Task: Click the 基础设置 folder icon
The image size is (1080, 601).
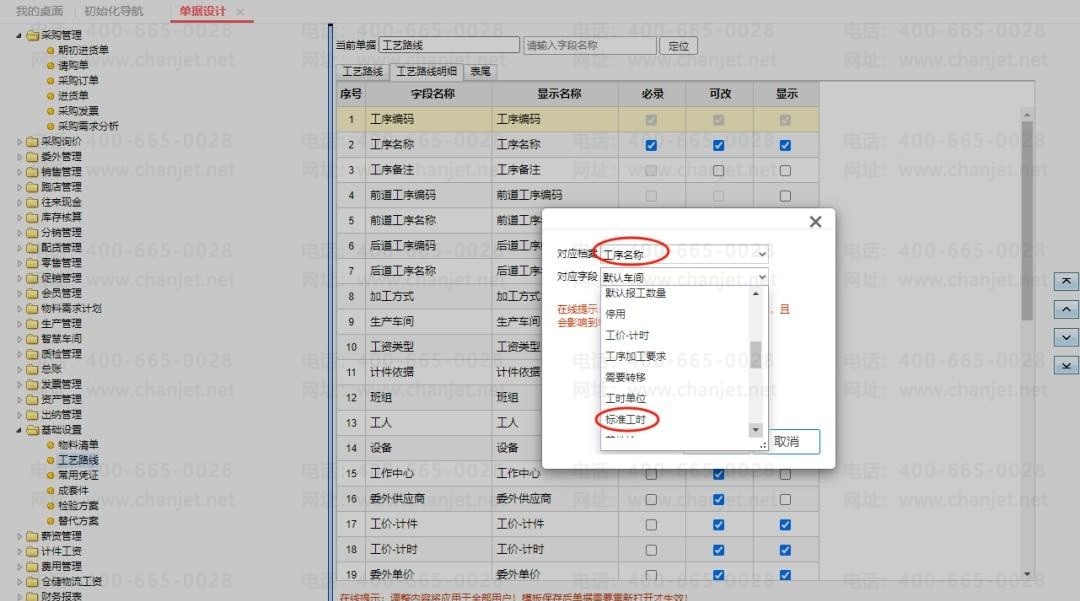Action: click(x=32, y=430)
